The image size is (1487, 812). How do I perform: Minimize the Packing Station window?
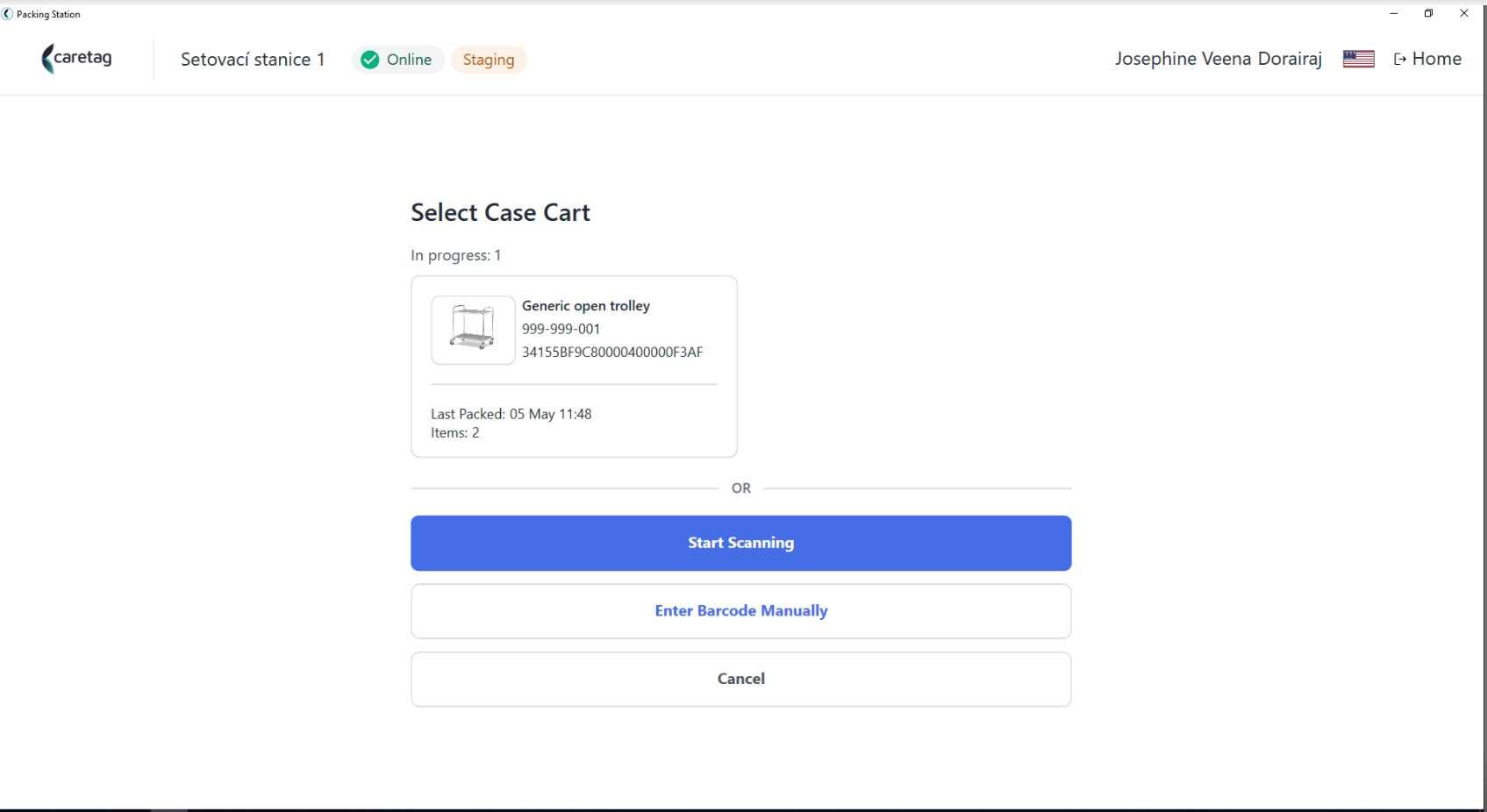pyautogui.click(x=1393, y=13)
